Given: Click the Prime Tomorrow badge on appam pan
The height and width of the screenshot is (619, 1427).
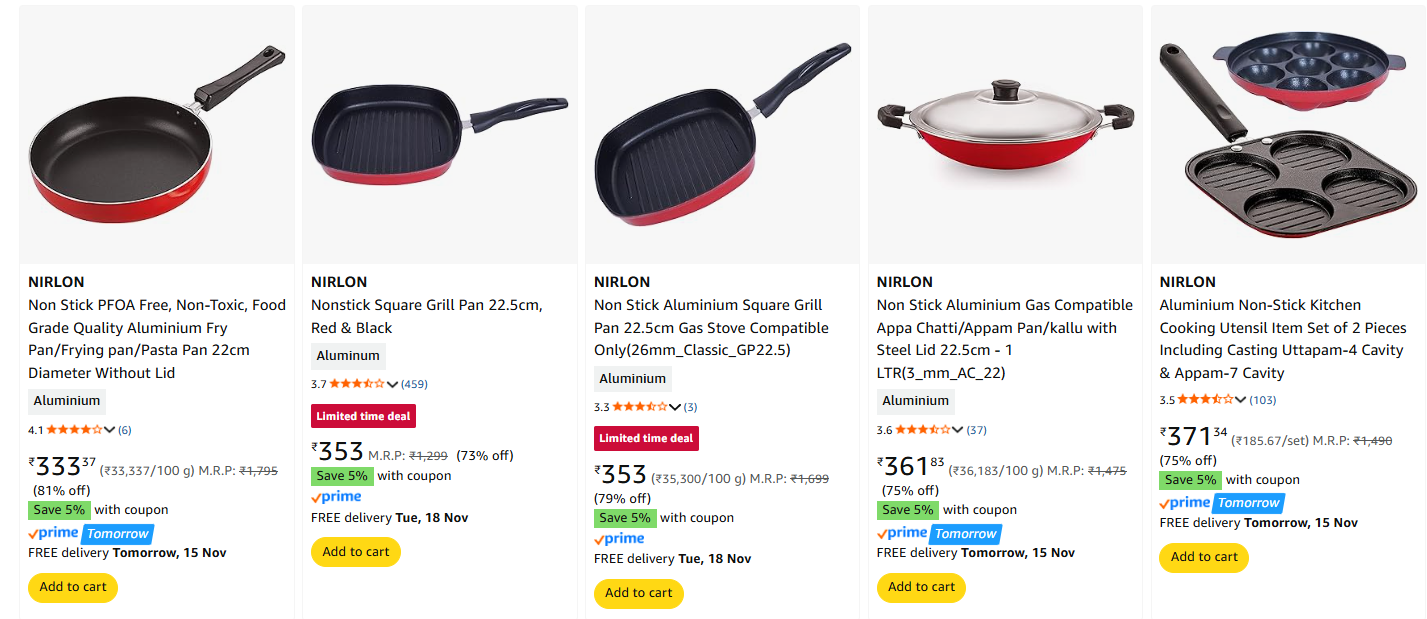Looking at the screenshot, I should coord(938,533).
